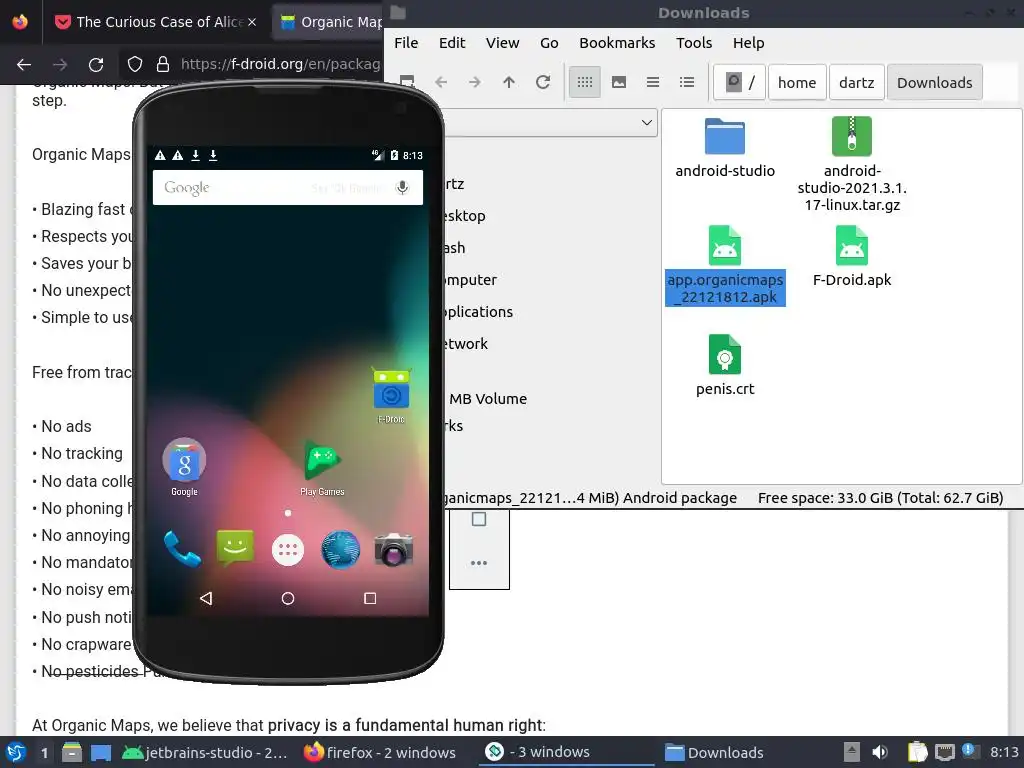Viewport: 1024px width, 768px height.
Task: Click the Firefox site security padlock
Action: (163, 64)
